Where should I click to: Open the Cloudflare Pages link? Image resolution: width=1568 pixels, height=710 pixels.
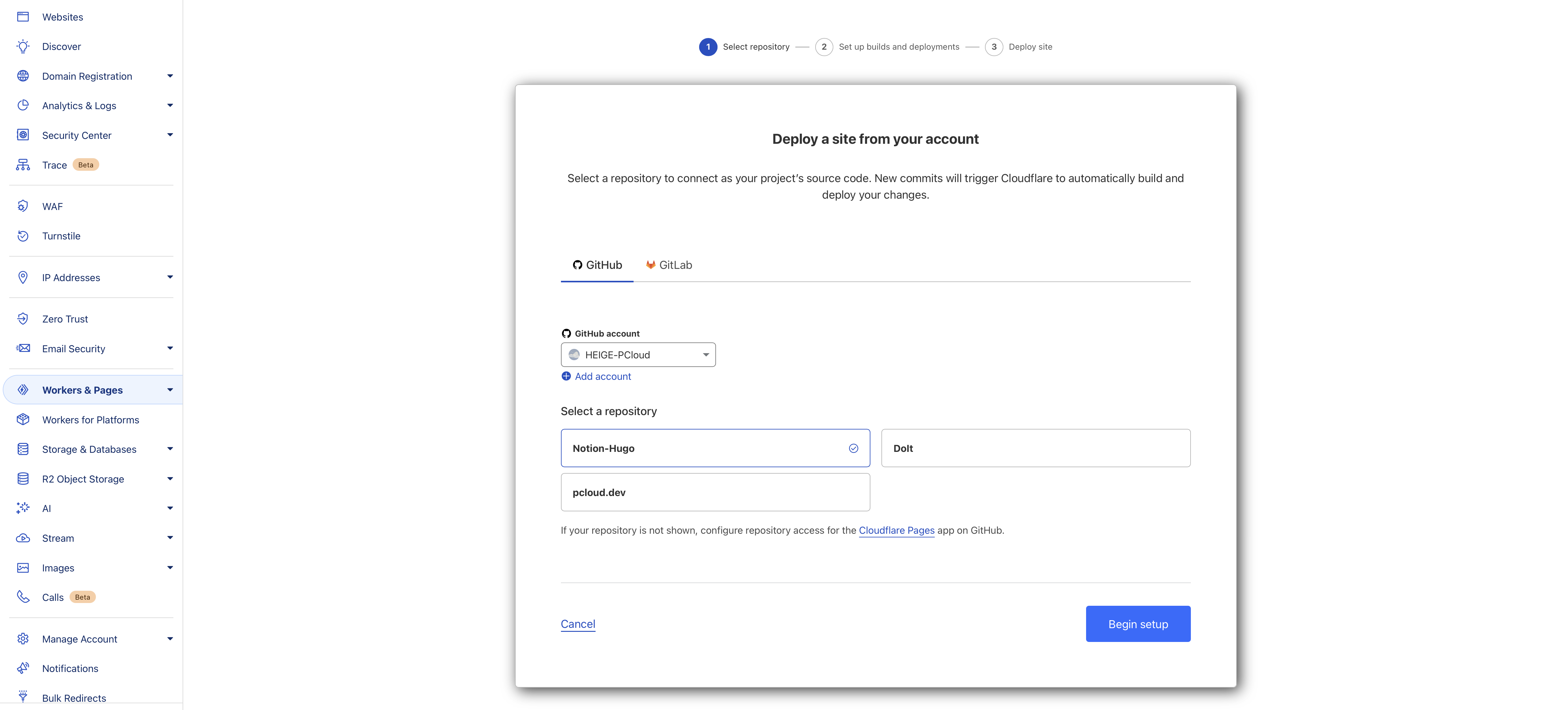pos(896,530)
